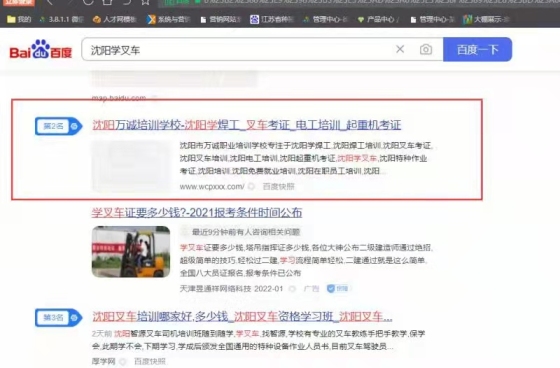Click the browser refresh icon

[x=88, y=2]
